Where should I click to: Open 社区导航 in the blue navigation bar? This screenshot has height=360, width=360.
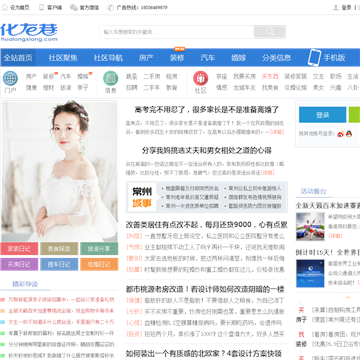click(108, 58)
